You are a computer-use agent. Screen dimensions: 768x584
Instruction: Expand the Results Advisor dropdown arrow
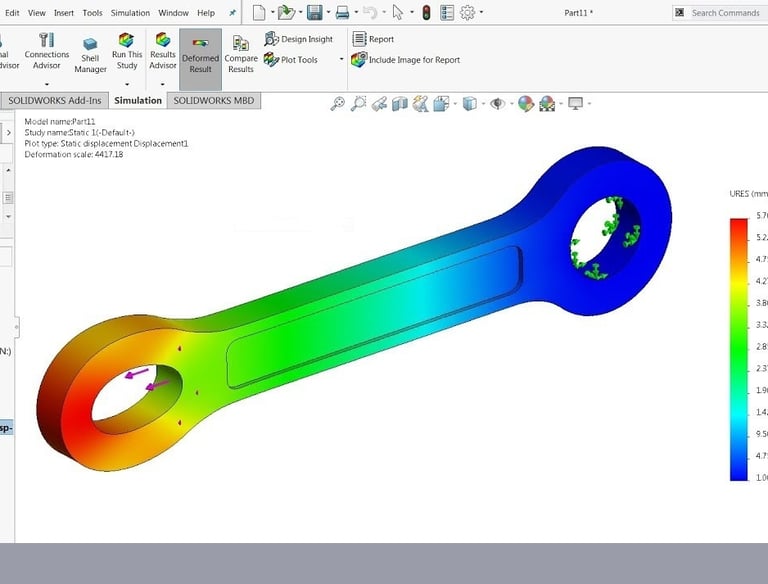pyautogui.click(x=163, y=84)
